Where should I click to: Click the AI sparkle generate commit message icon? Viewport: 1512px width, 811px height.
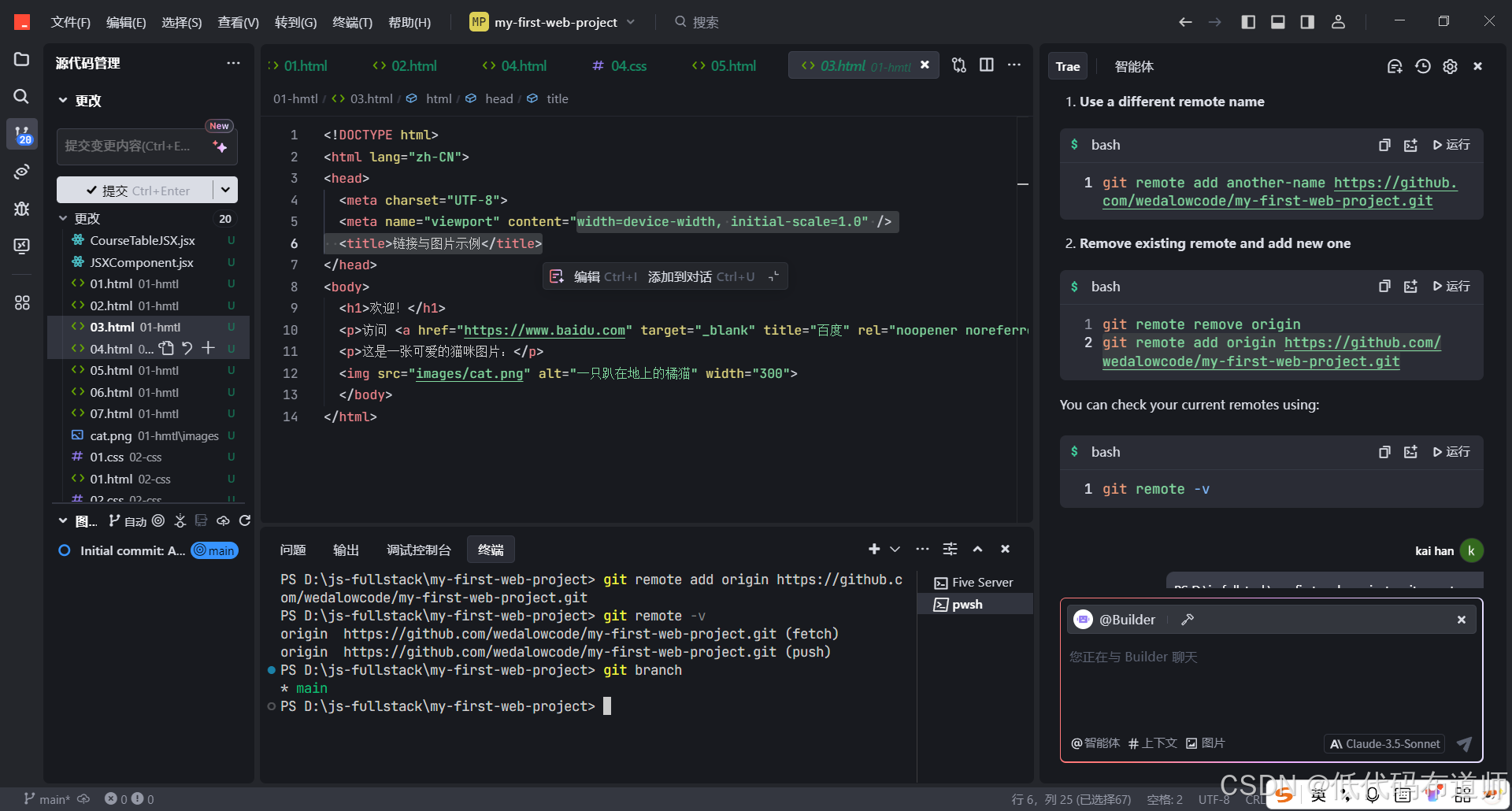(220, 146)
